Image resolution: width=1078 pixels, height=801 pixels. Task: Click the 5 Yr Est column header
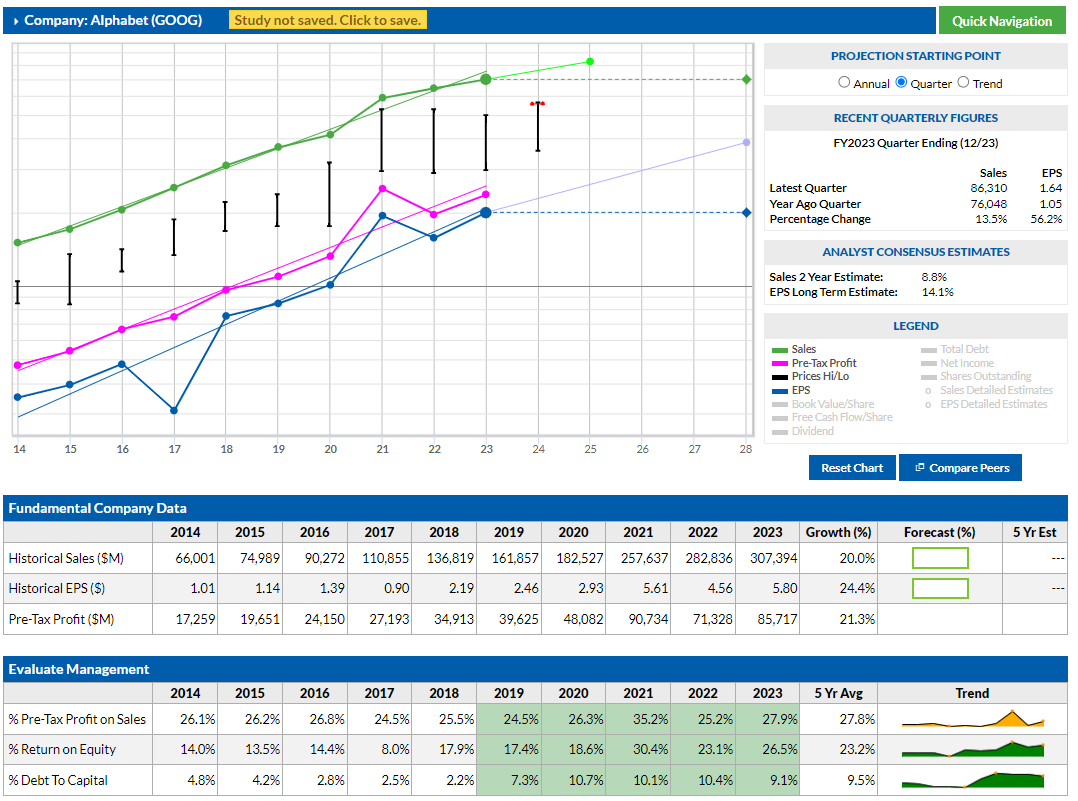1034,532
